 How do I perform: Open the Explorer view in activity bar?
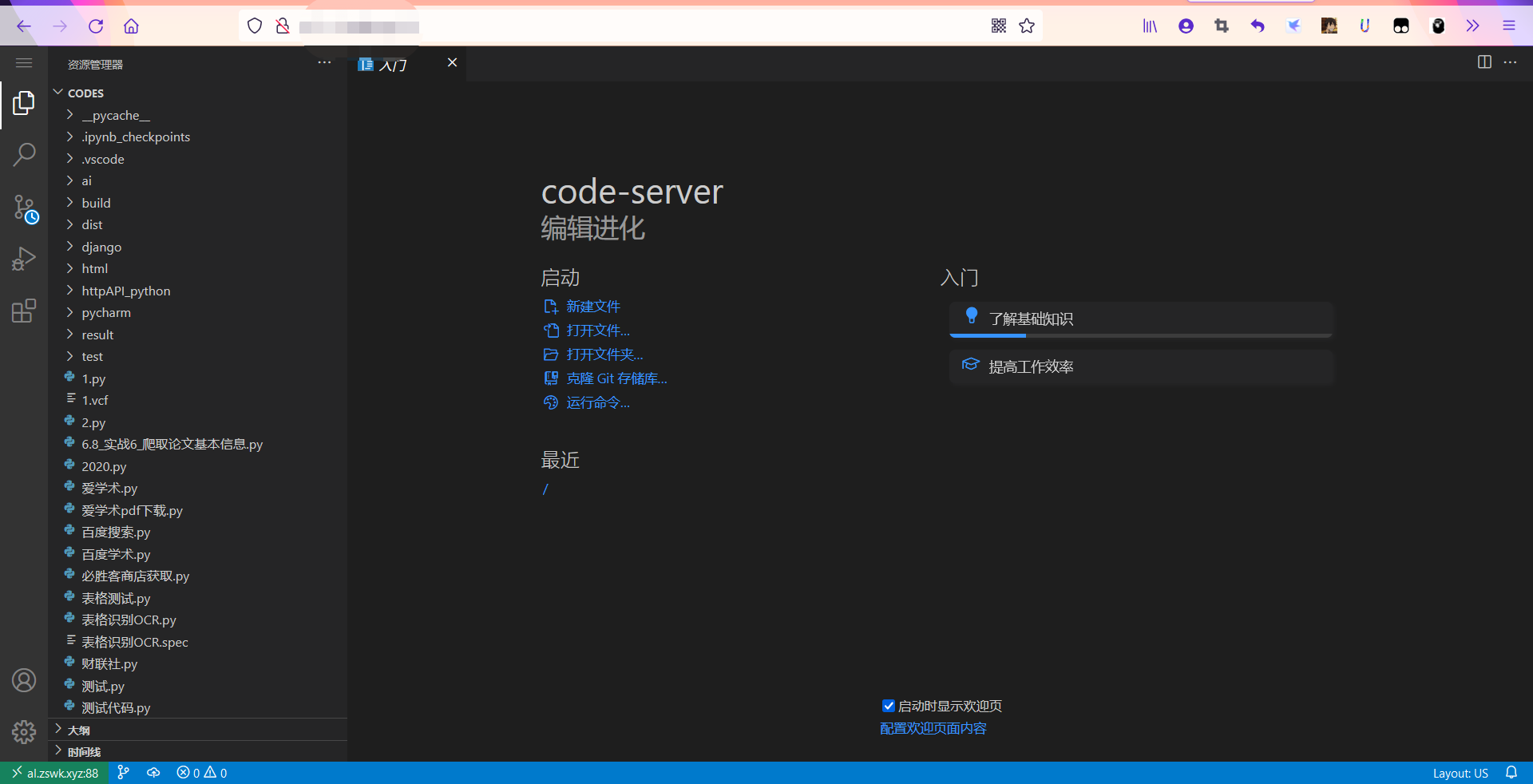(24, 103)
